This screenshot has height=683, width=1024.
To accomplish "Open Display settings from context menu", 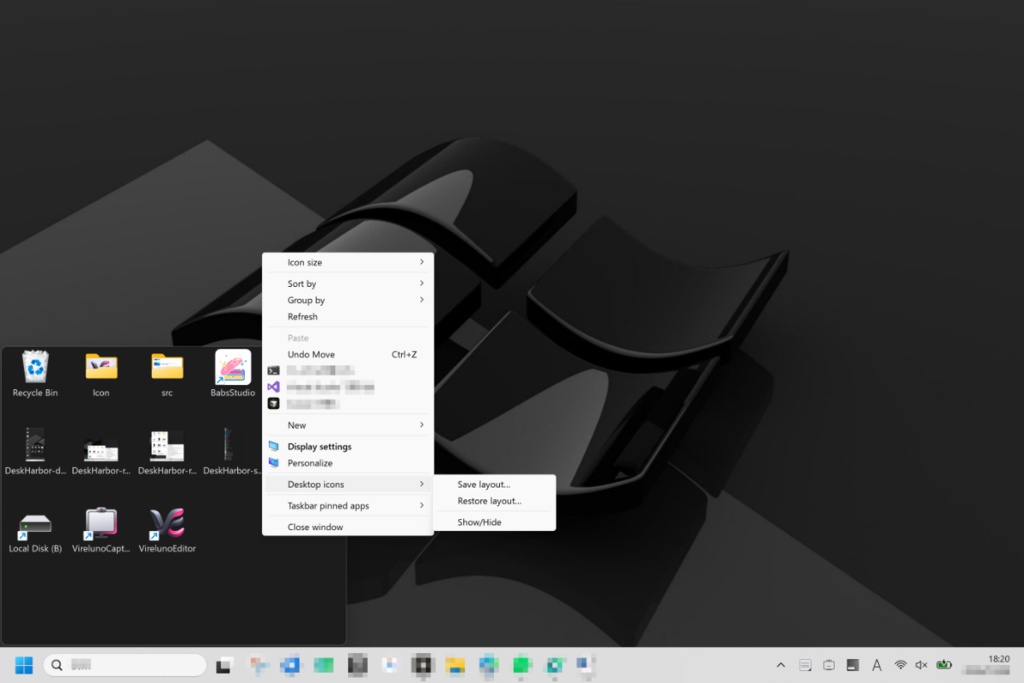I will pos(347,447).
